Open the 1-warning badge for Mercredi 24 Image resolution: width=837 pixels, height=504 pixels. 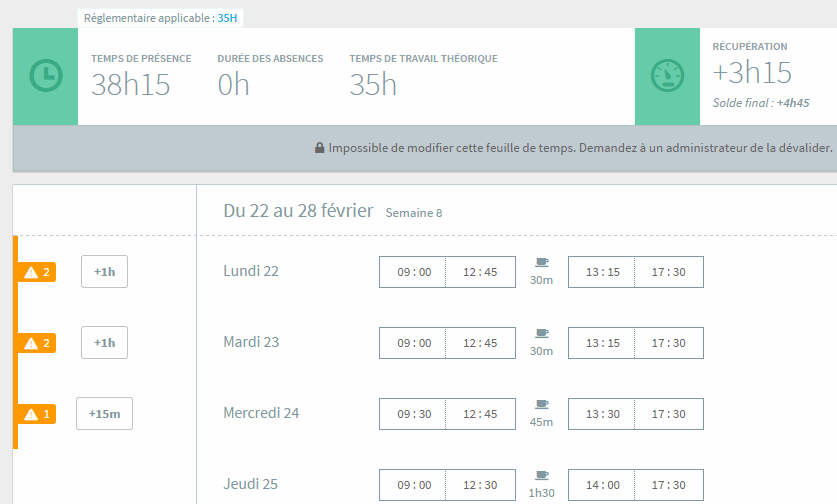pos(37,414)
